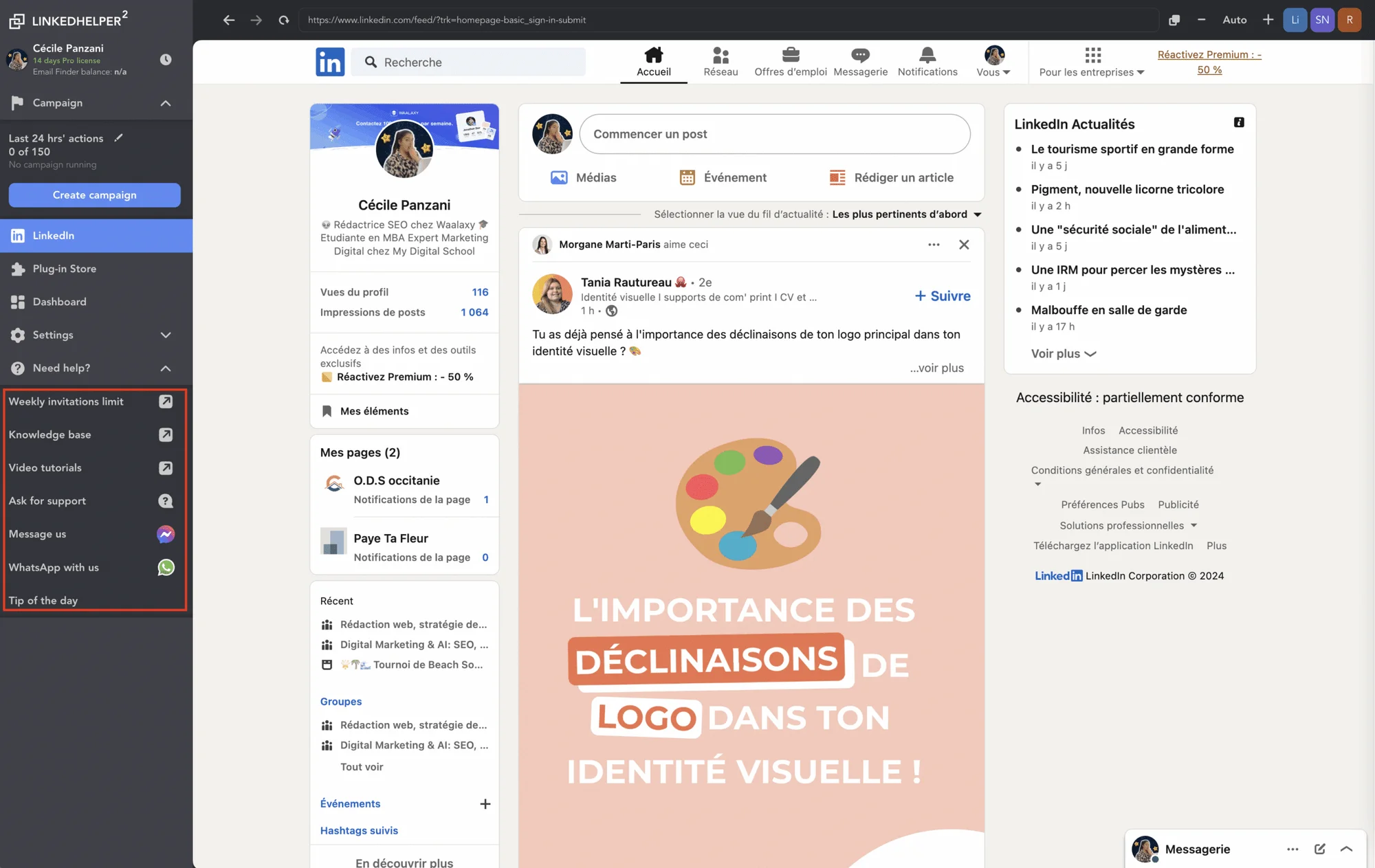Open Video tutorials external link icon
The width and height of the screenshot is (1375, 868).
click(x=166, y=467)
